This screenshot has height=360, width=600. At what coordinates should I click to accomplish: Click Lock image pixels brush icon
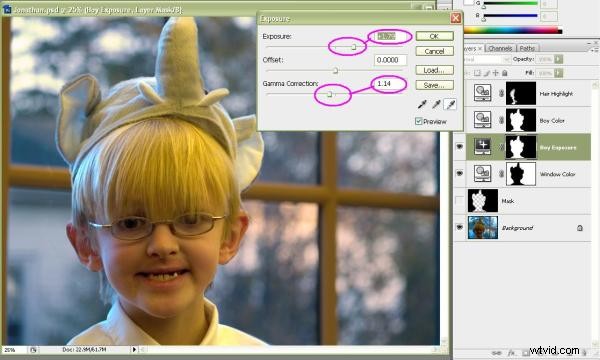click(x=486, y=73)
